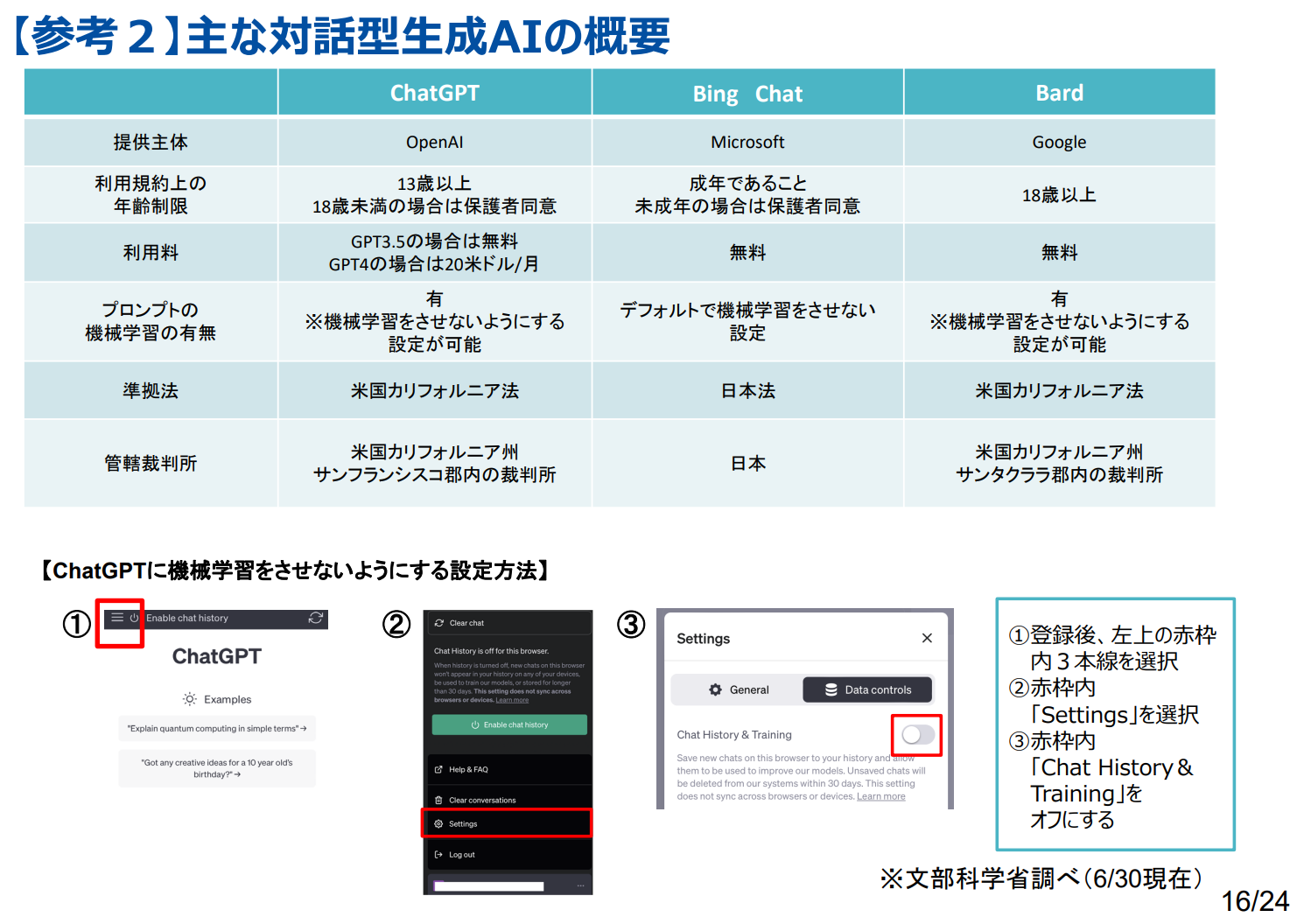Click the Bing Chat column header
Viewport: 1304px width, 924px height.
point(747,93)
